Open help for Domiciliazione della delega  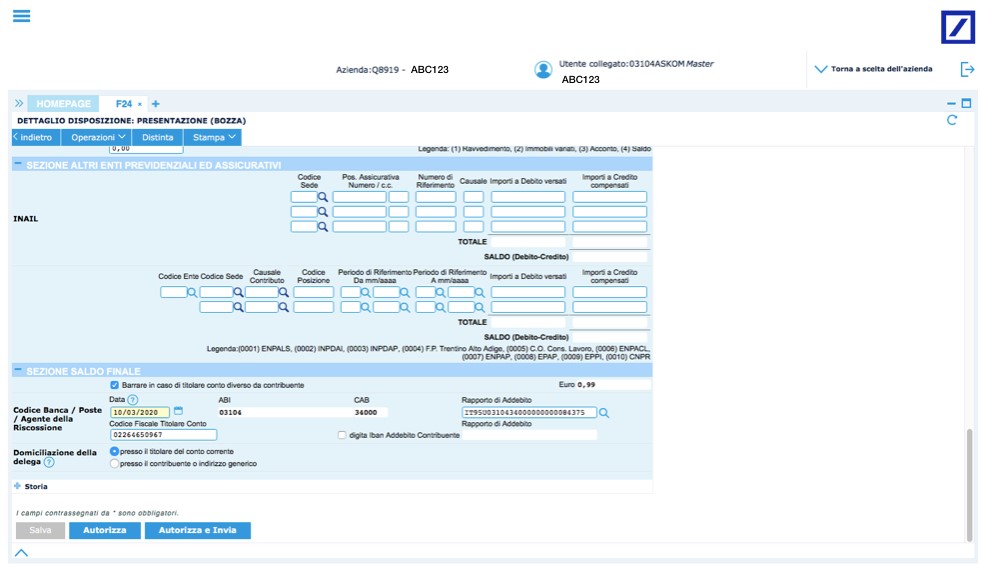pyautogui.click(x=49, y=462)
